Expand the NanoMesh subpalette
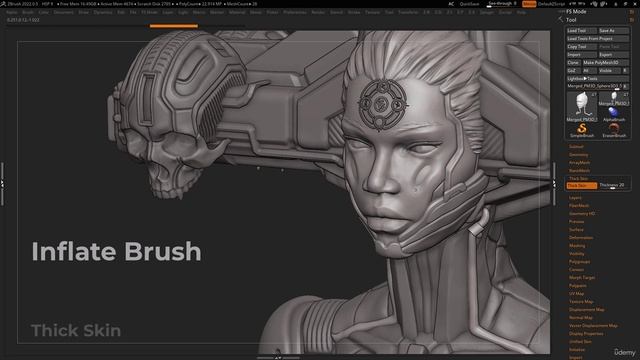 coord(579,171)
